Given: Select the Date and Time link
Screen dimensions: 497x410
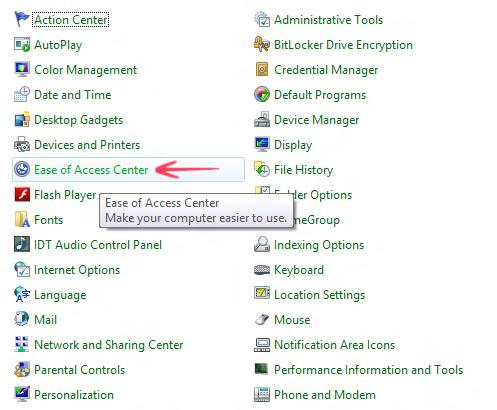Looking at the screenshot, I should (x=73, y=95).
